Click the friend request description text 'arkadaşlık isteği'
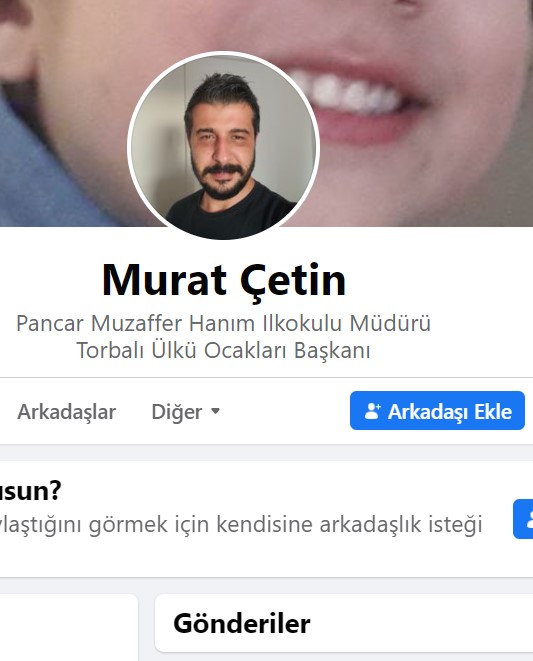 coord(401,524)
